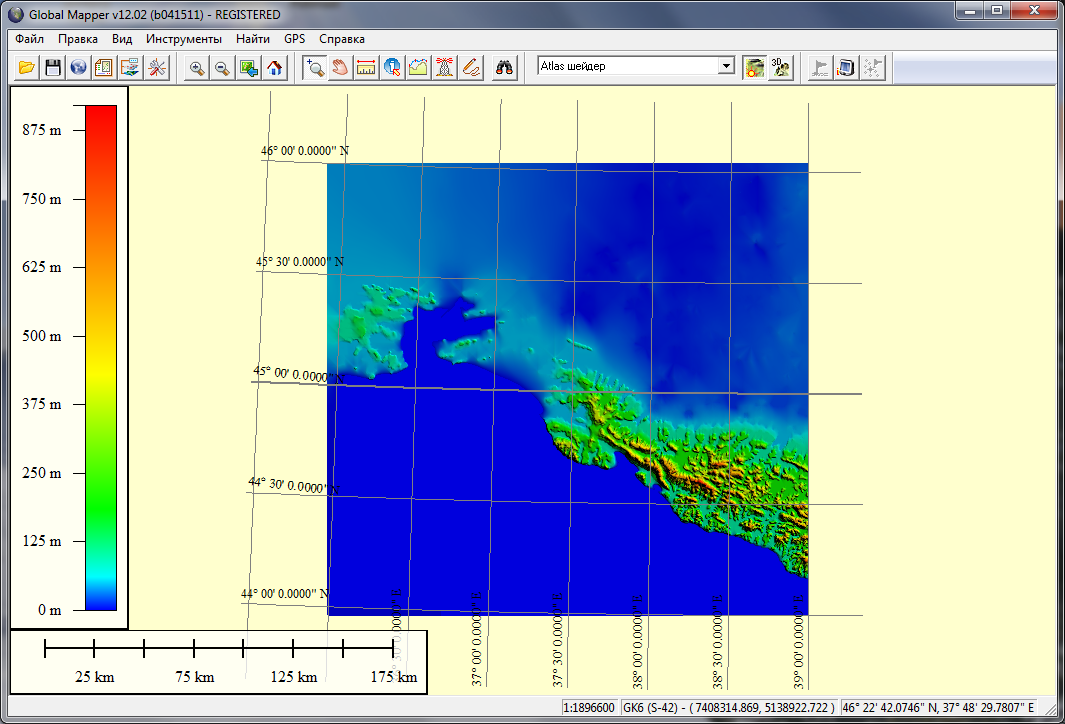Open Search with binoculars icon
The width and height of the screenshot is (1065, 724).
506,68
